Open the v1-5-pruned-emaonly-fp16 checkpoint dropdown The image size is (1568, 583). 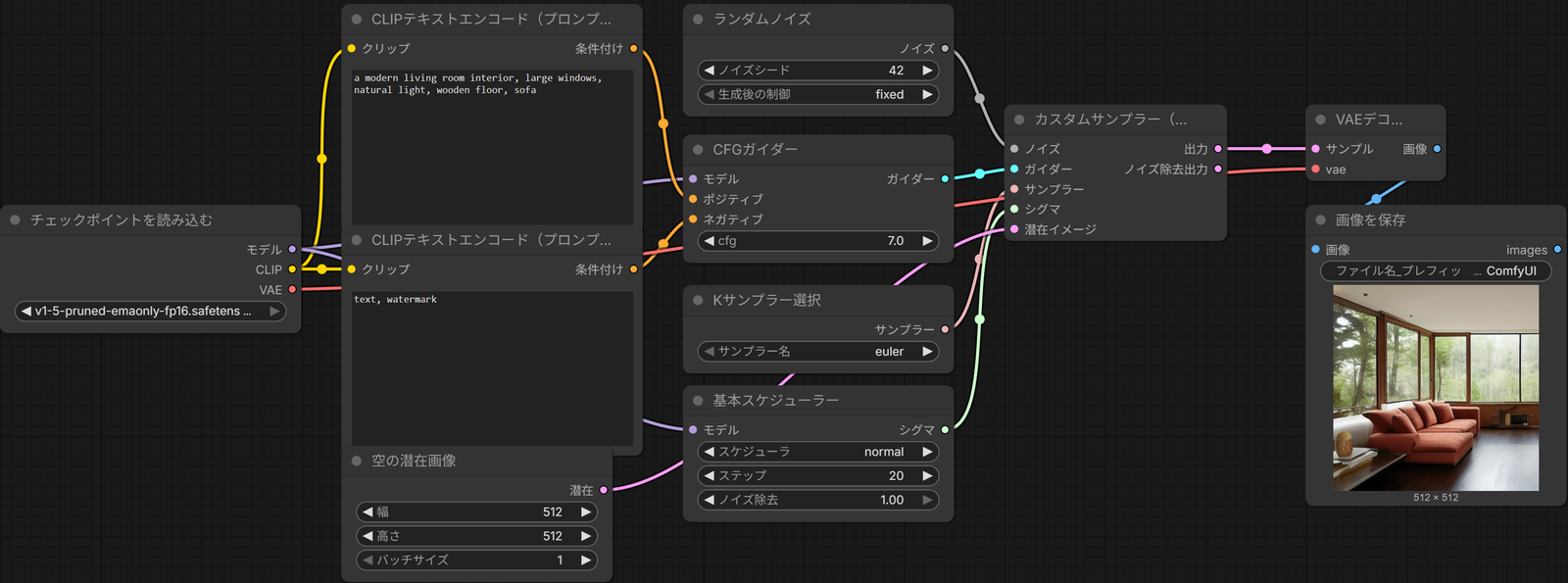(x=151, y=311)
